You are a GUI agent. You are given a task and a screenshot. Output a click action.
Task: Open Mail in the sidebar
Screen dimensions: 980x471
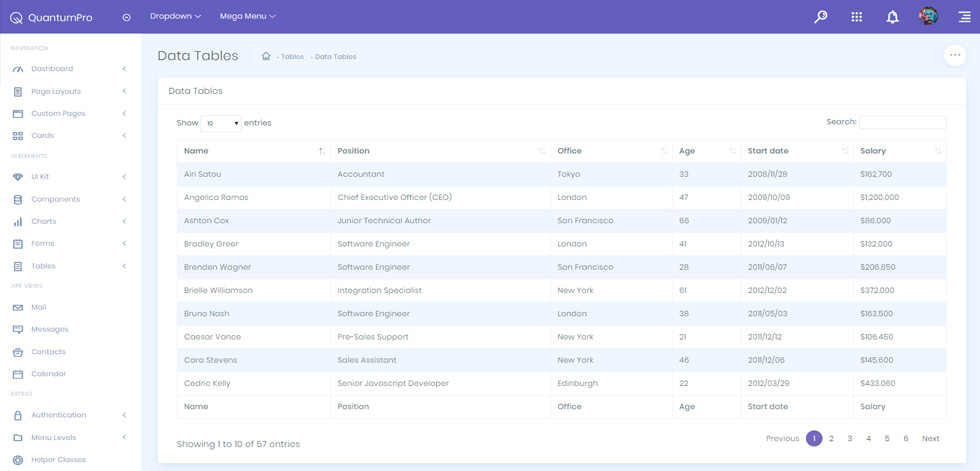(x=39, y=307)
